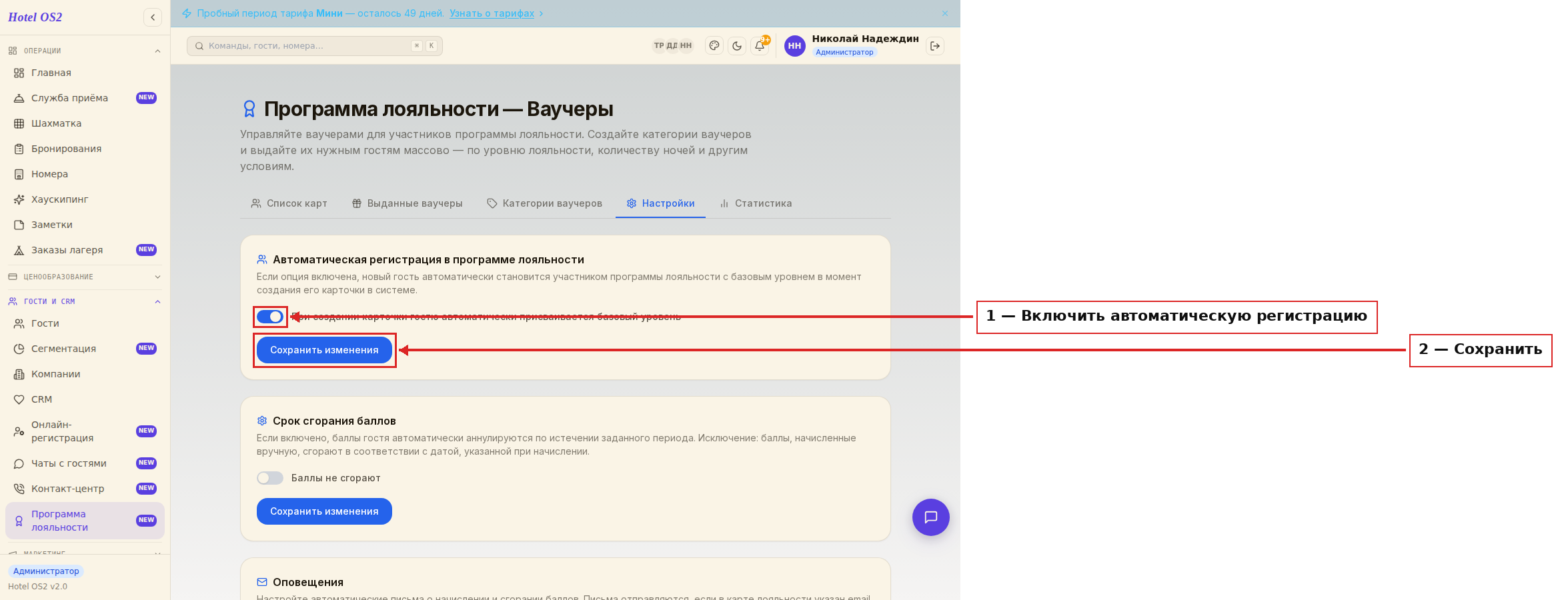Viewport: 1568px width, 600px height.
Task: Click the НН user avatar
Action: click(794, 46)
